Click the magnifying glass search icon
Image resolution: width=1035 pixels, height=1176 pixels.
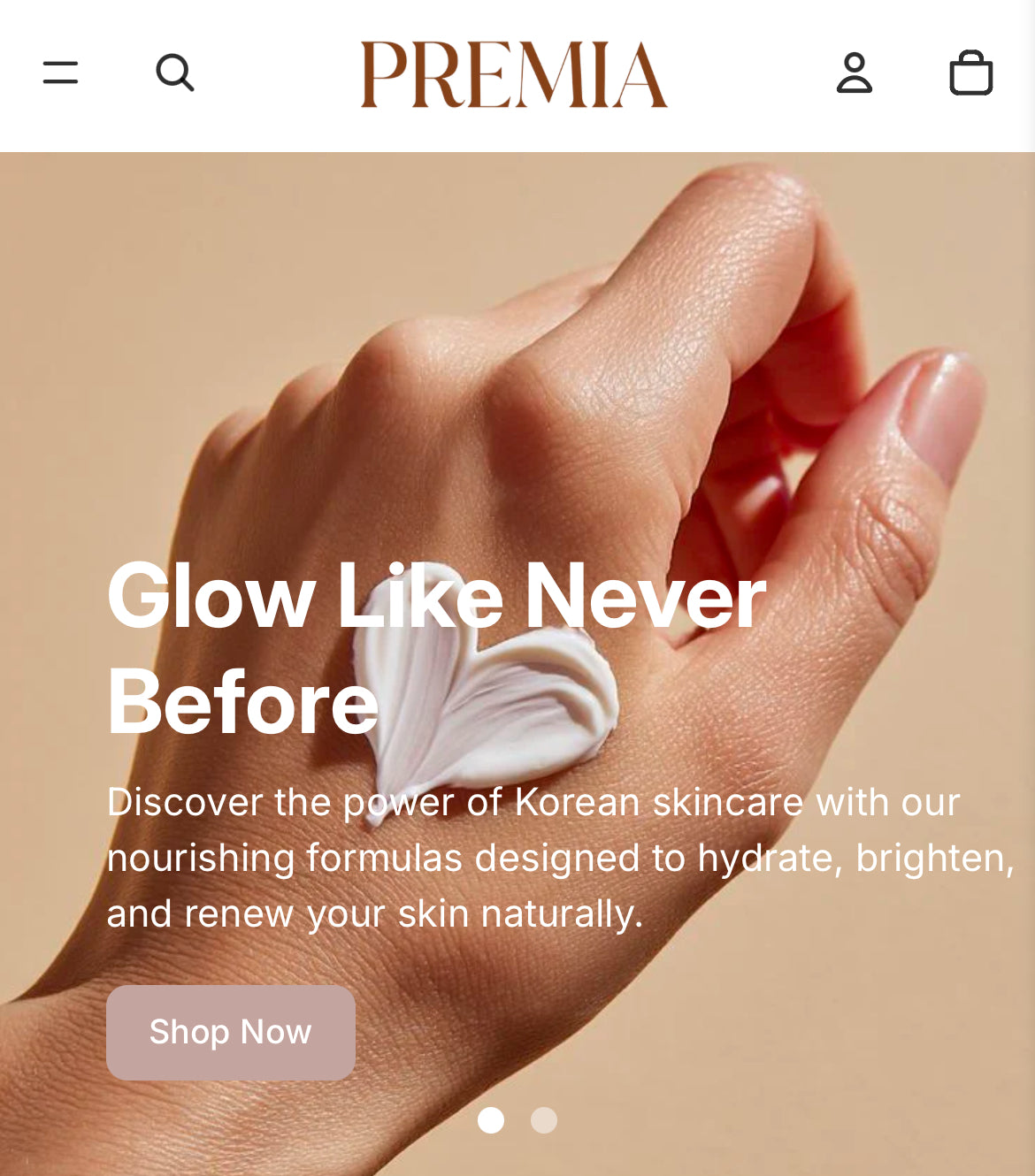pyautogui.click(x=175, y=73)
